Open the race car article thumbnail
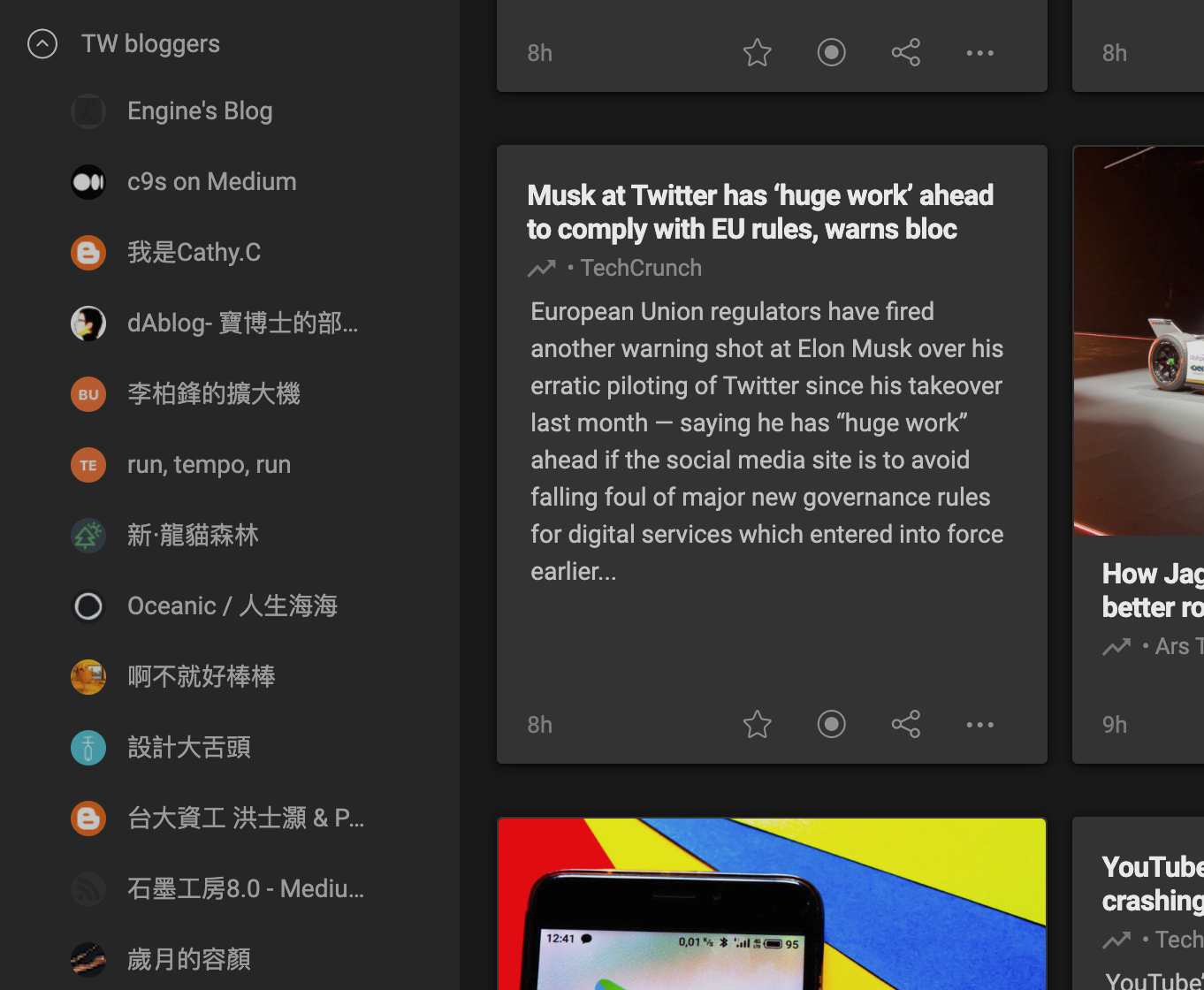1204x990 pixels. 1139,340
